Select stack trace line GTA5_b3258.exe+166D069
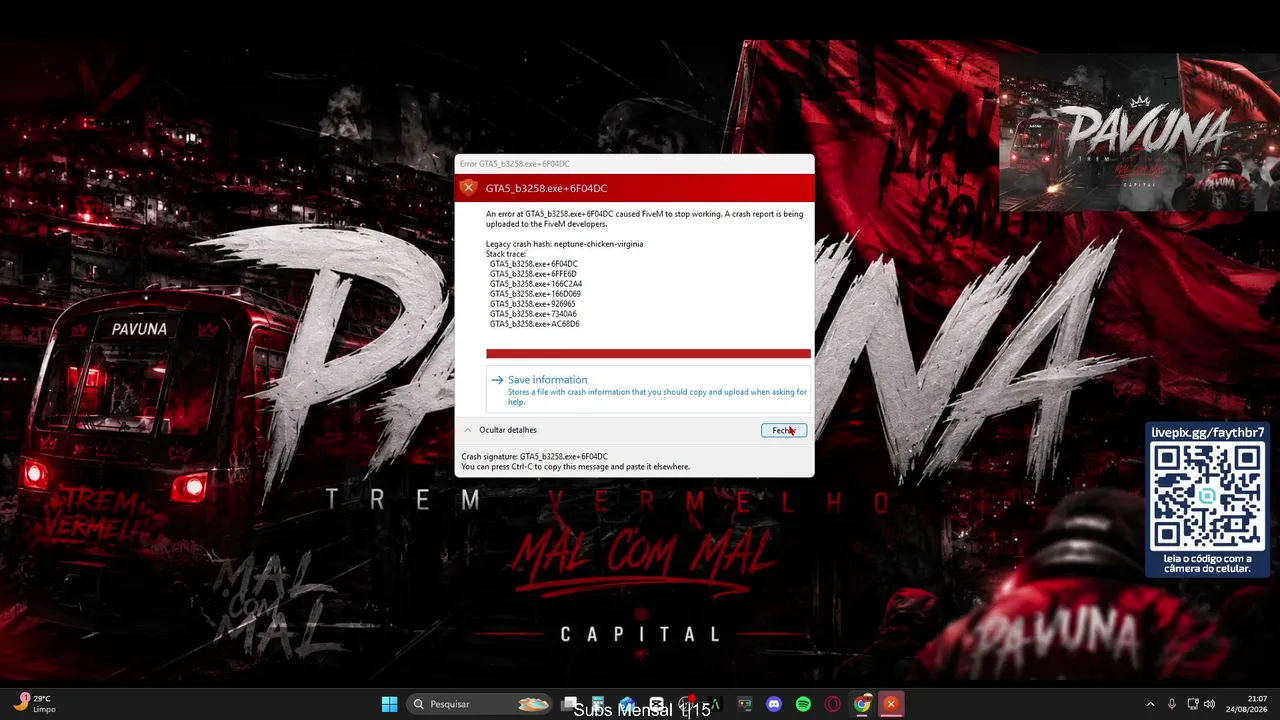The width and height of the screenshot is (1280, 720). point(535,294)
